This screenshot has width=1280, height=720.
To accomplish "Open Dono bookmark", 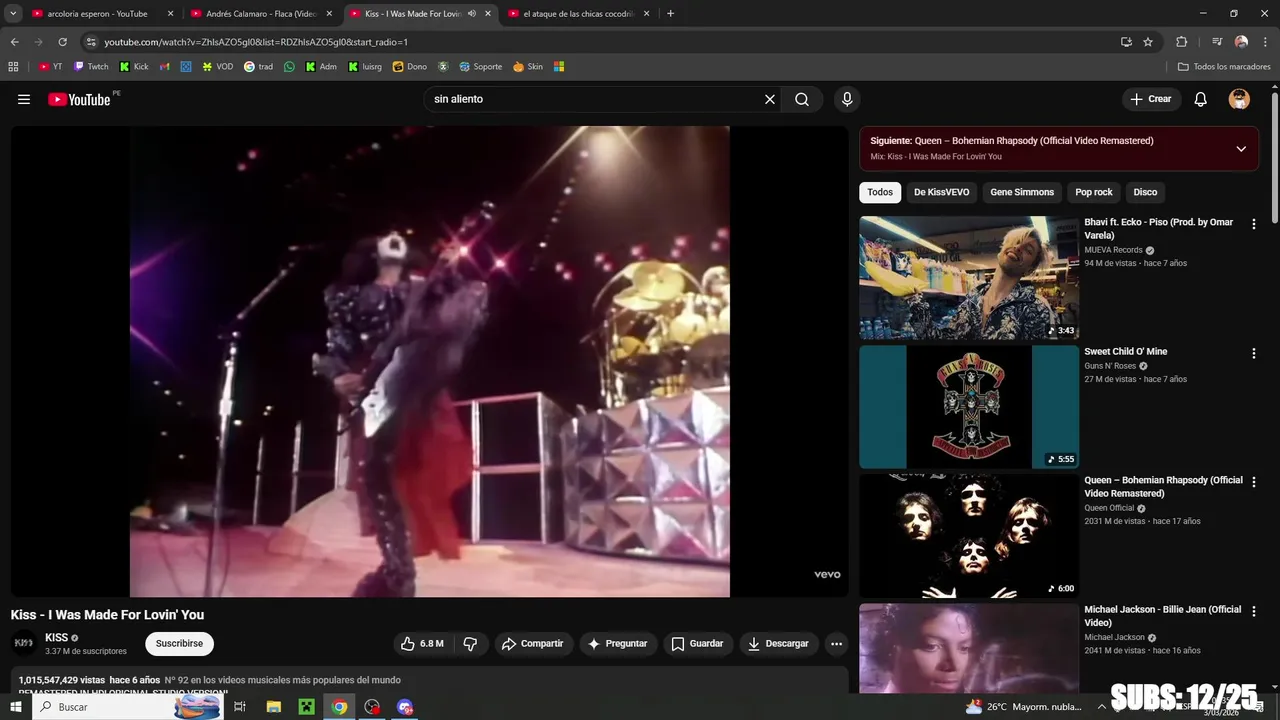I will [x=410, y=67].
